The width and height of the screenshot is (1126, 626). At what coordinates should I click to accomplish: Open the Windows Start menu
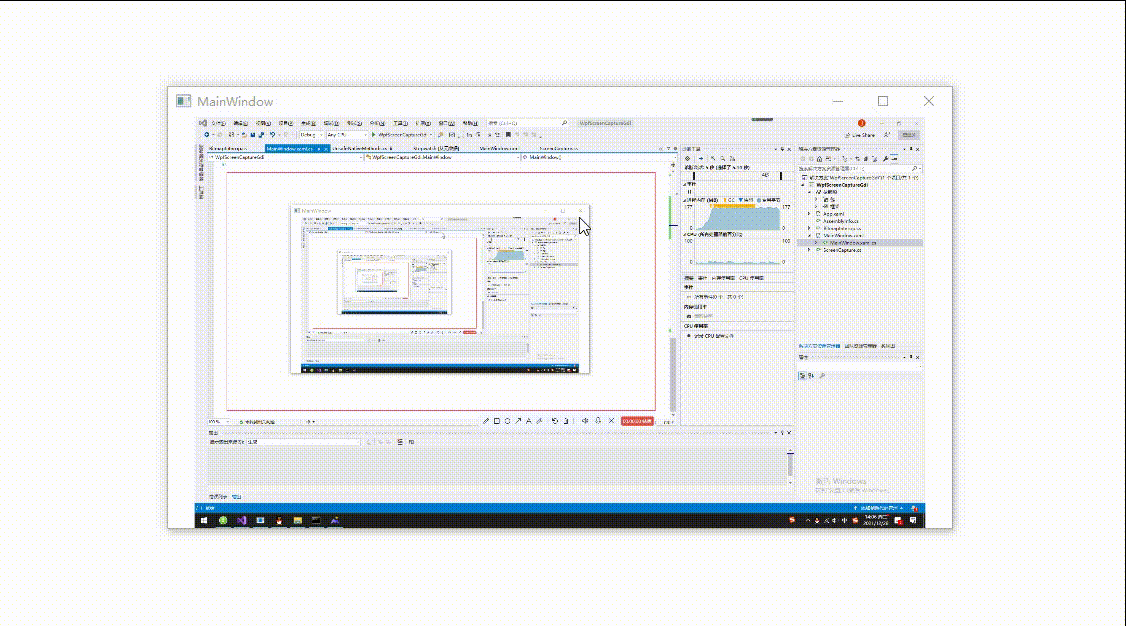click(x=204, y=520)
